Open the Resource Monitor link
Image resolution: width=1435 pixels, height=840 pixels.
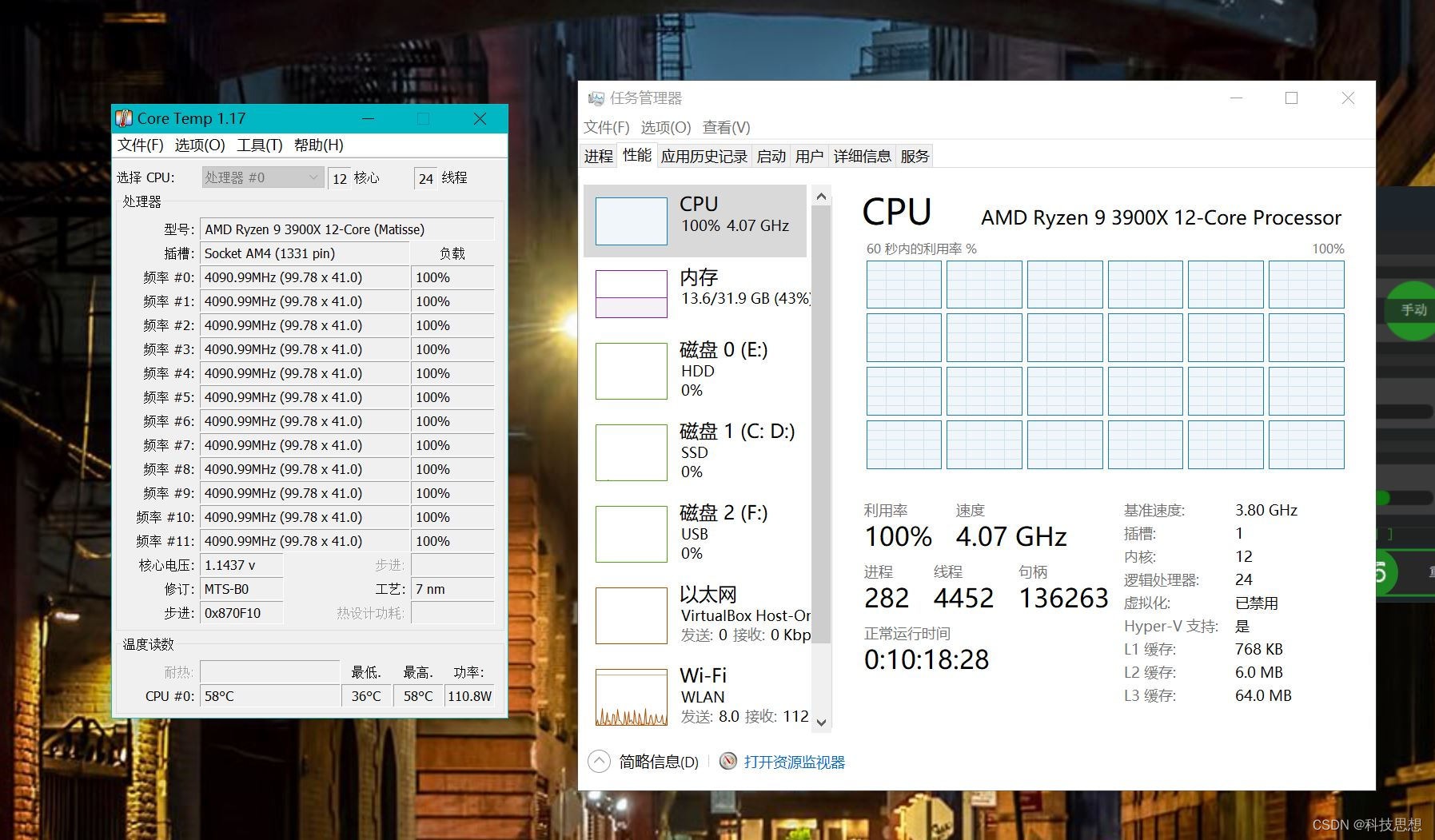coord(795,762)
